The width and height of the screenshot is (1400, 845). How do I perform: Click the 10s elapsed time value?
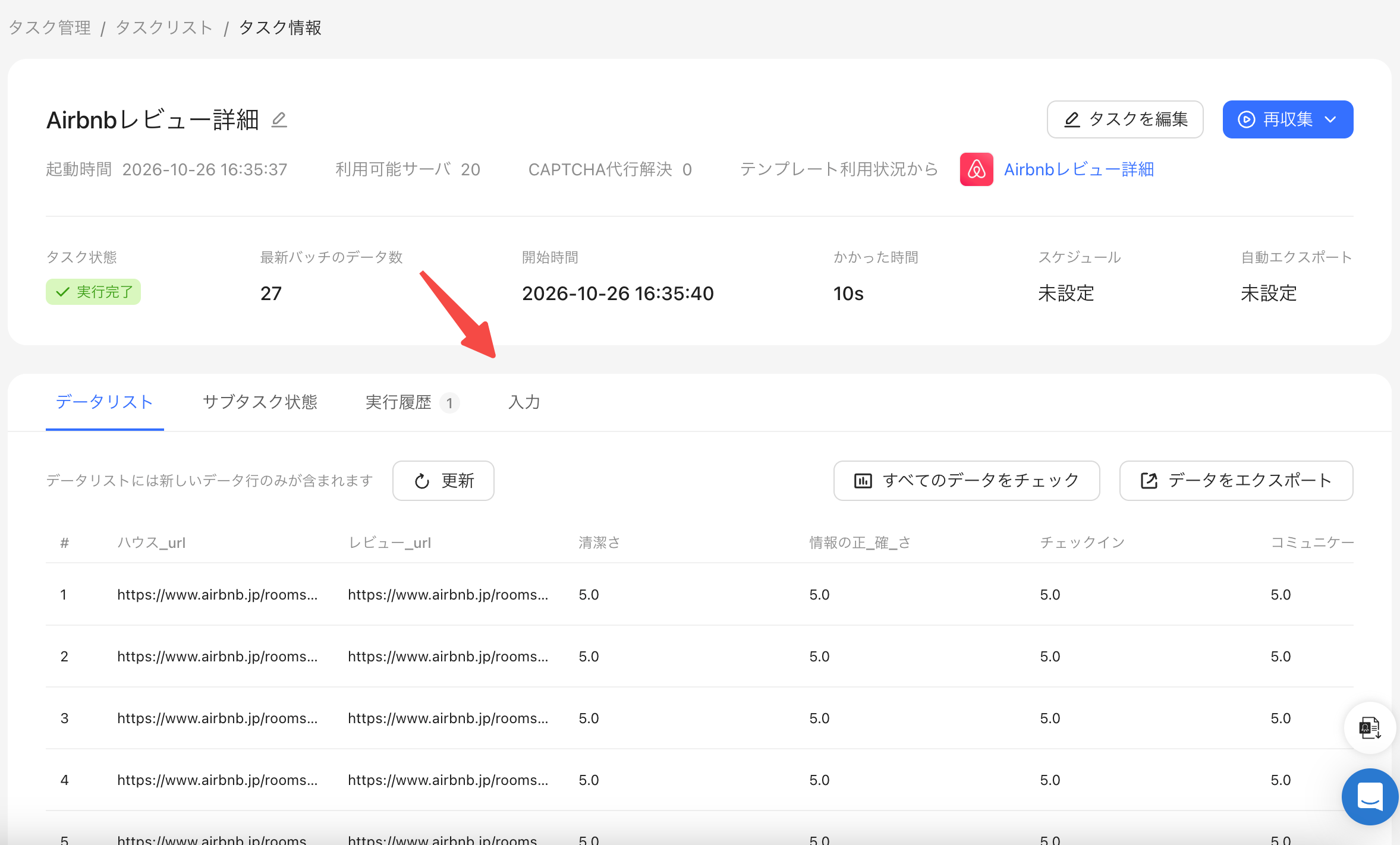click(x=848, y=294)
